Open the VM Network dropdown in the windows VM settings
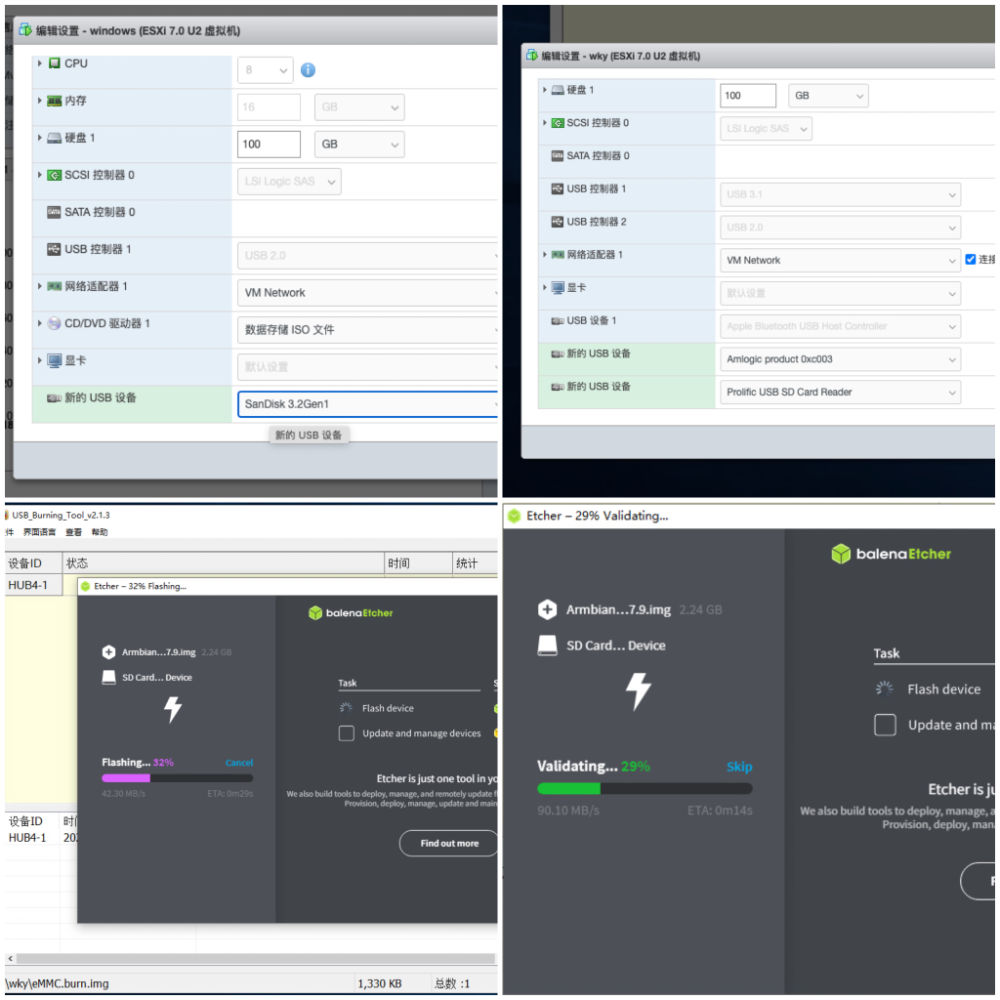Viewport: 1000px width, 1000px height. click(x=367, y=293)
